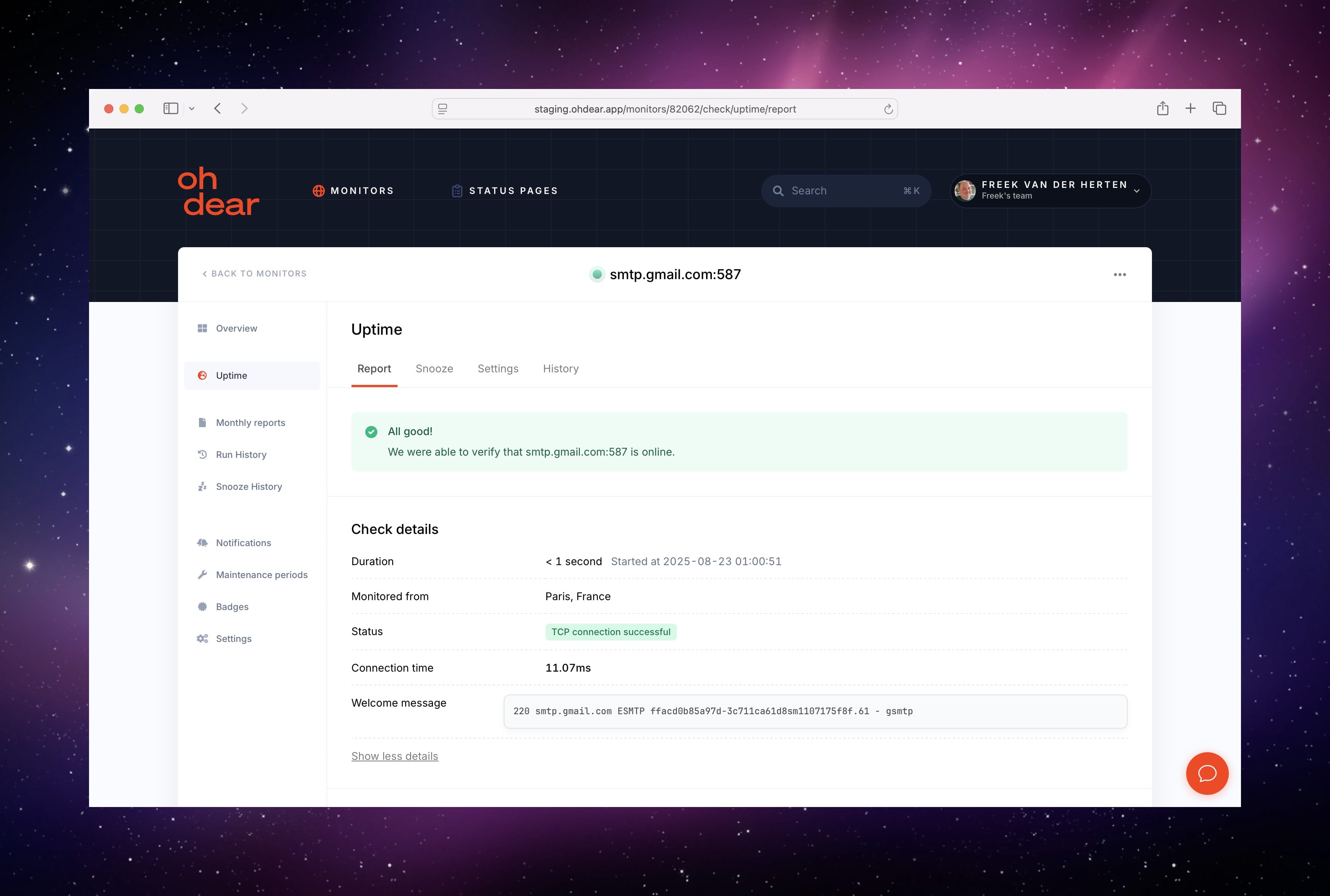
Task: Expand the user account dropdown chevron
Action: 1136,191
